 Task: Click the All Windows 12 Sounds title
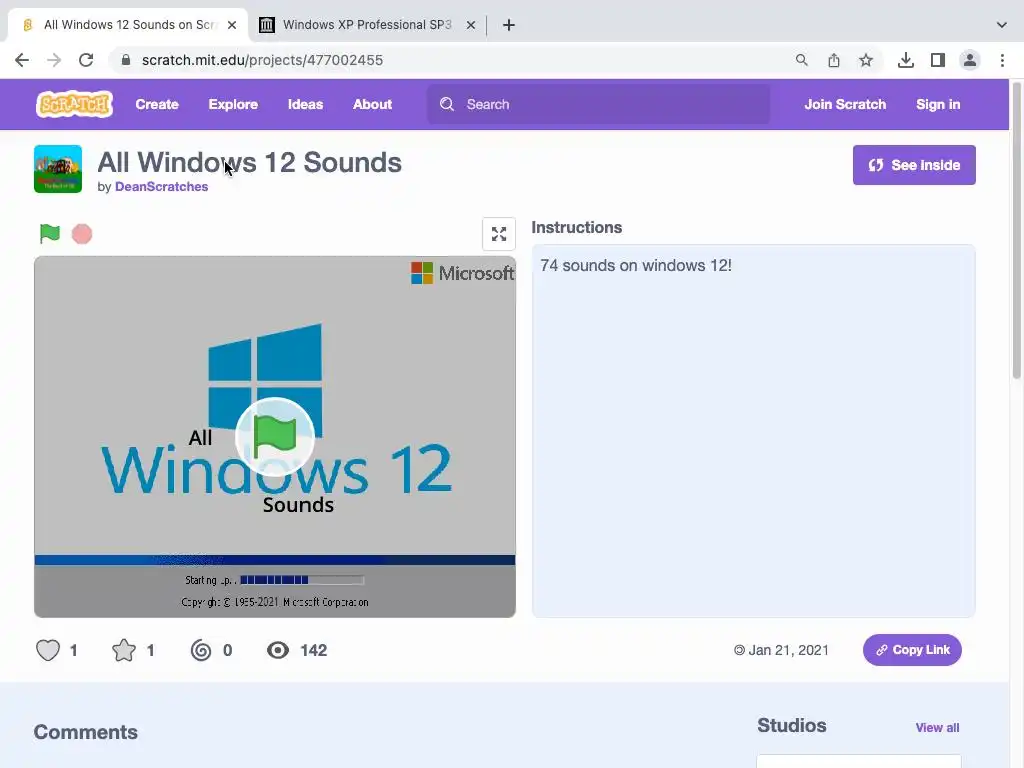(249, 163)
